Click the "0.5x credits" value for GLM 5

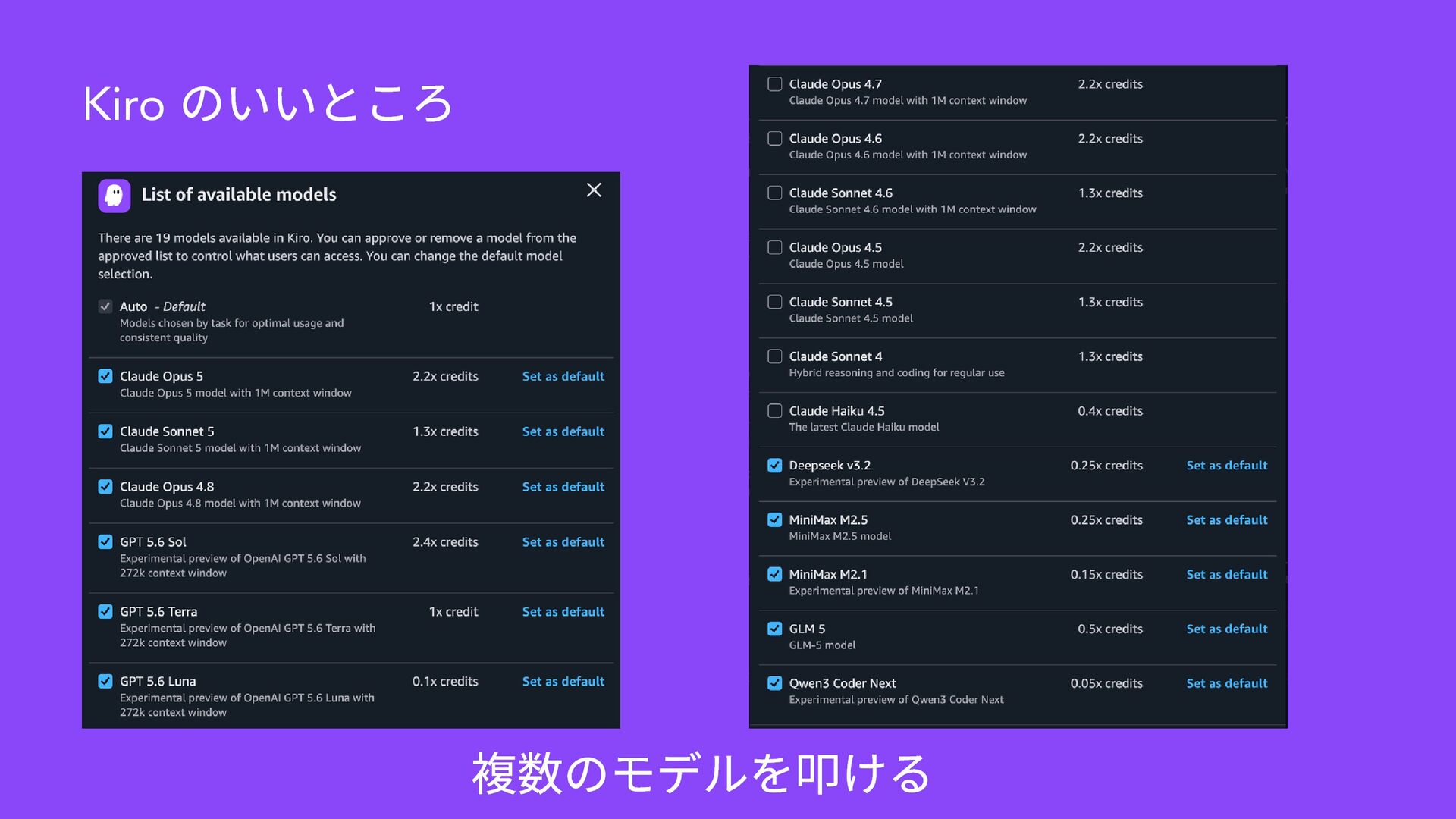click(x=1110, y=629)
